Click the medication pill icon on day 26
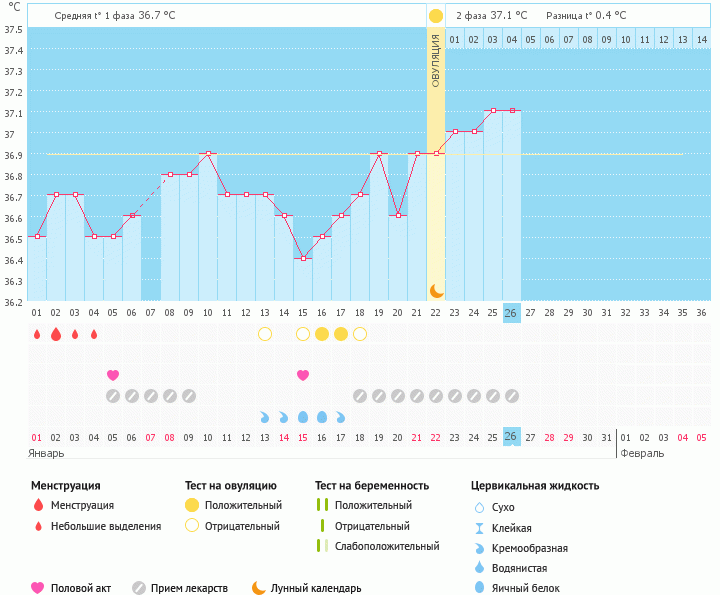Image resolution: width=720 pixels, height=595 pixels. point(512,396)
